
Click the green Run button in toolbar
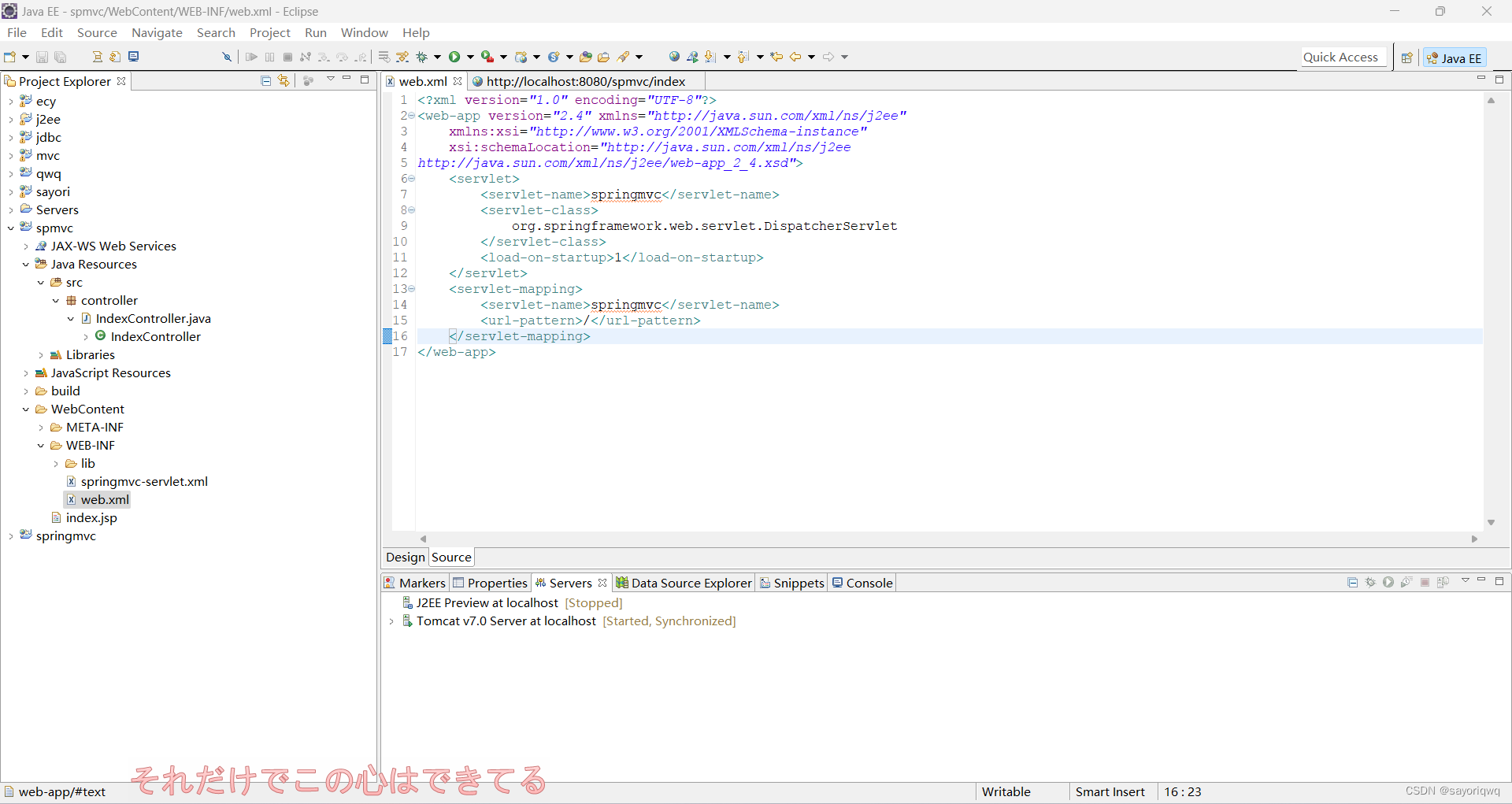454,57
